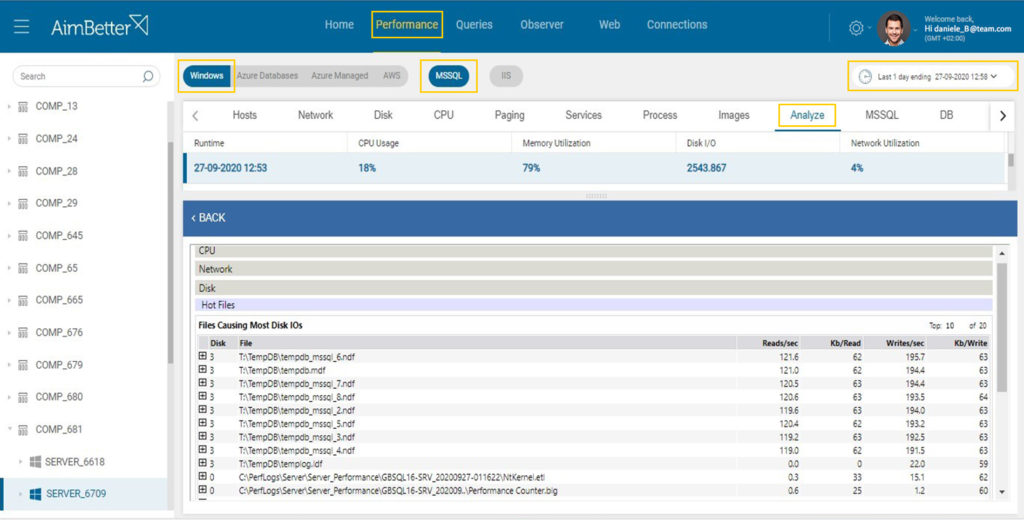Open the Observer menu
The width and height of the screenshot is (1024, 520).
tap(541, 25)
